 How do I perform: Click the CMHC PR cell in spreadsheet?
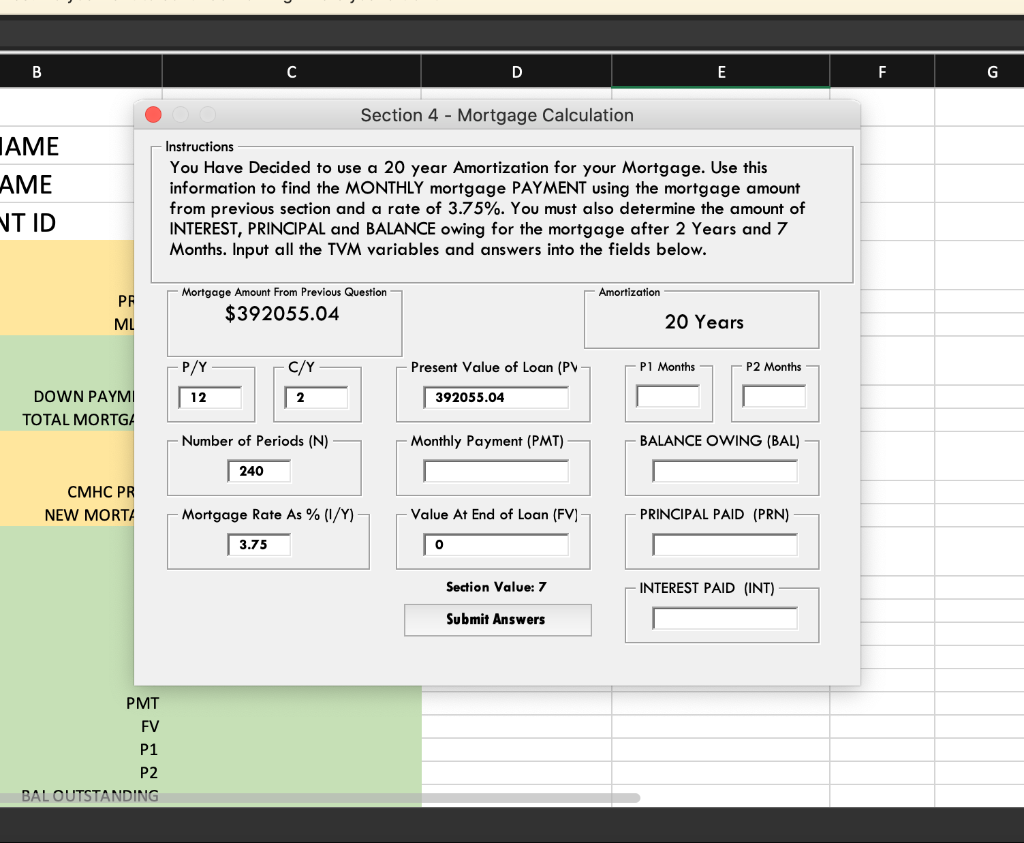pos(67,492)
